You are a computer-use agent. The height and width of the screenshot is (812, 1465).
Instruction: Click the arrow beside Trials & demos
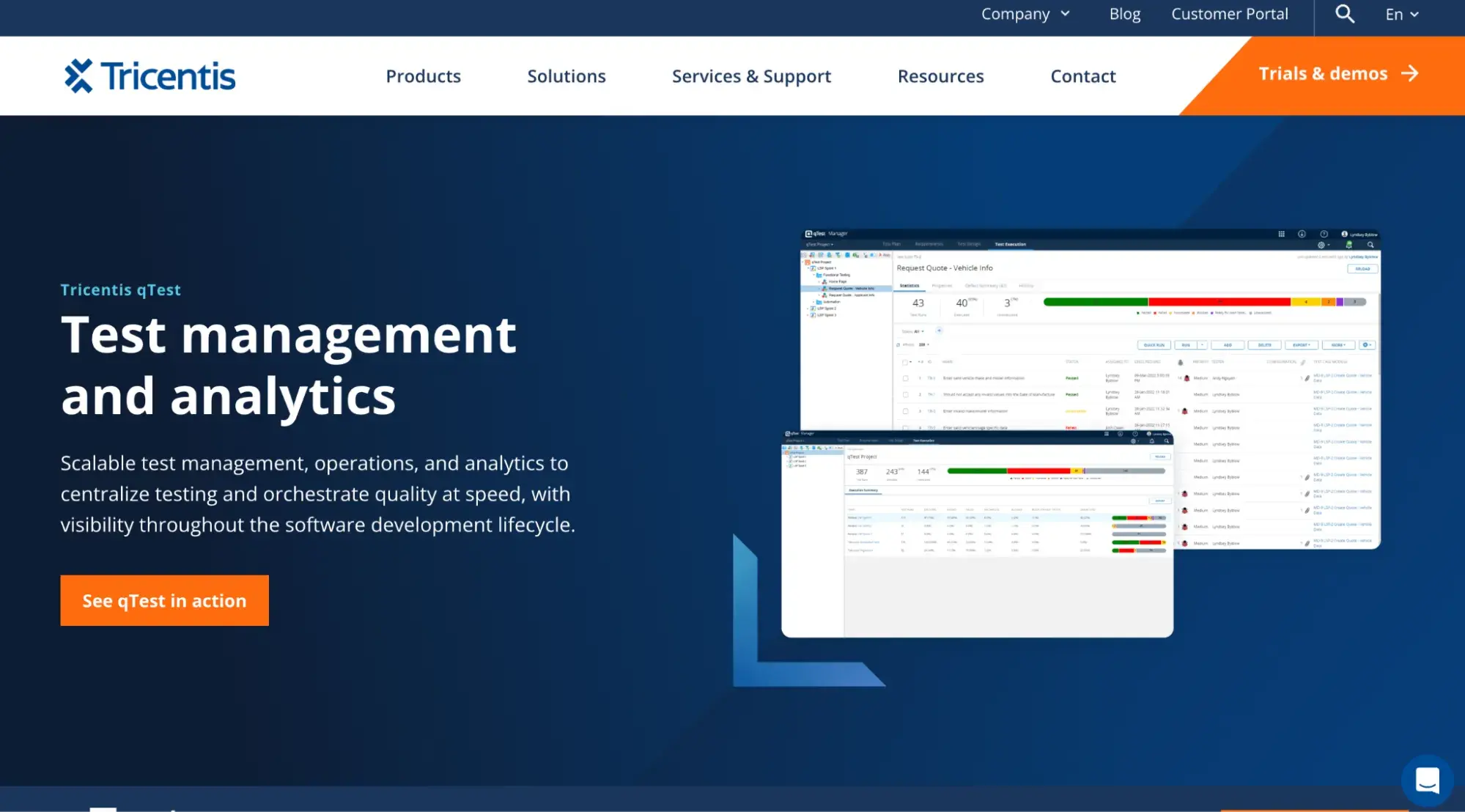pyautogui.click(x=1409, y=73)
